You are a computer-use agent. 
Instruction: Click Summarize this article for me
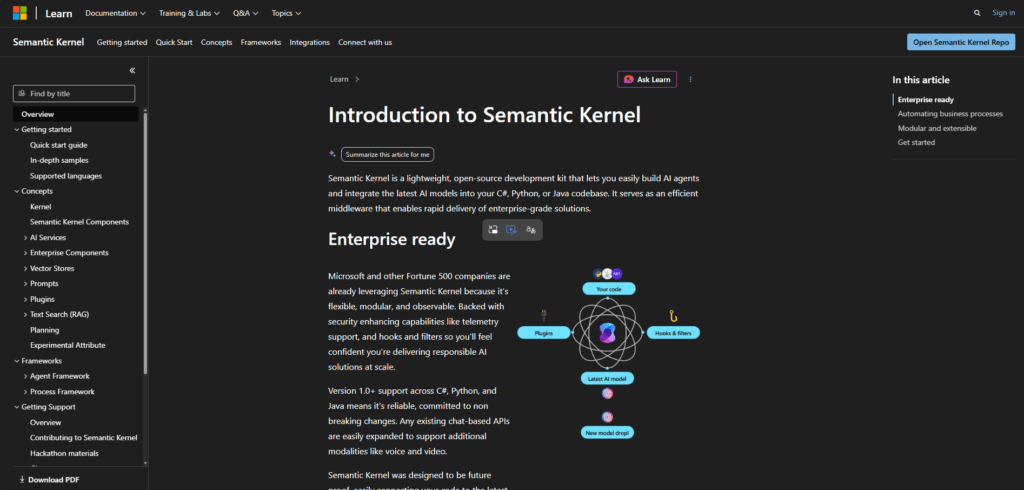click(x=388, y=155)
